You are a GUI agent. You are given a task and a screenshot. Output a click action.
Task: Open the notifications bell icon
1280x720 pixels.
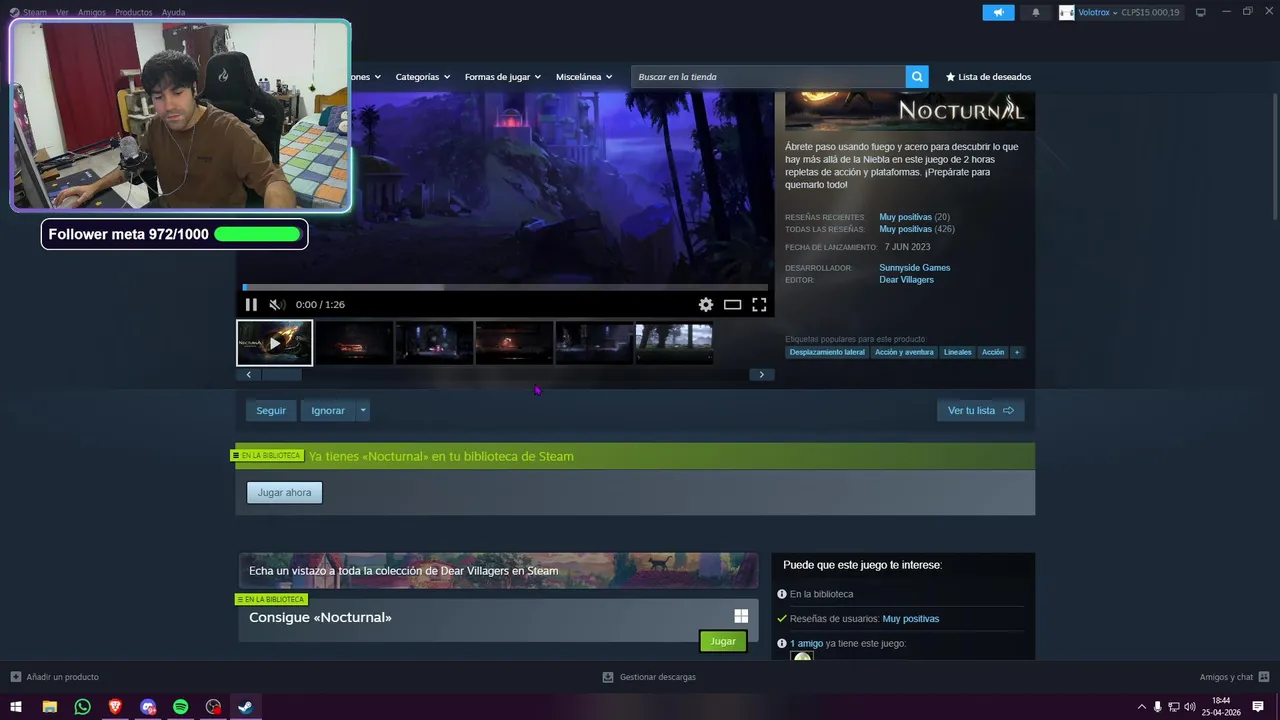(1036, 12)
